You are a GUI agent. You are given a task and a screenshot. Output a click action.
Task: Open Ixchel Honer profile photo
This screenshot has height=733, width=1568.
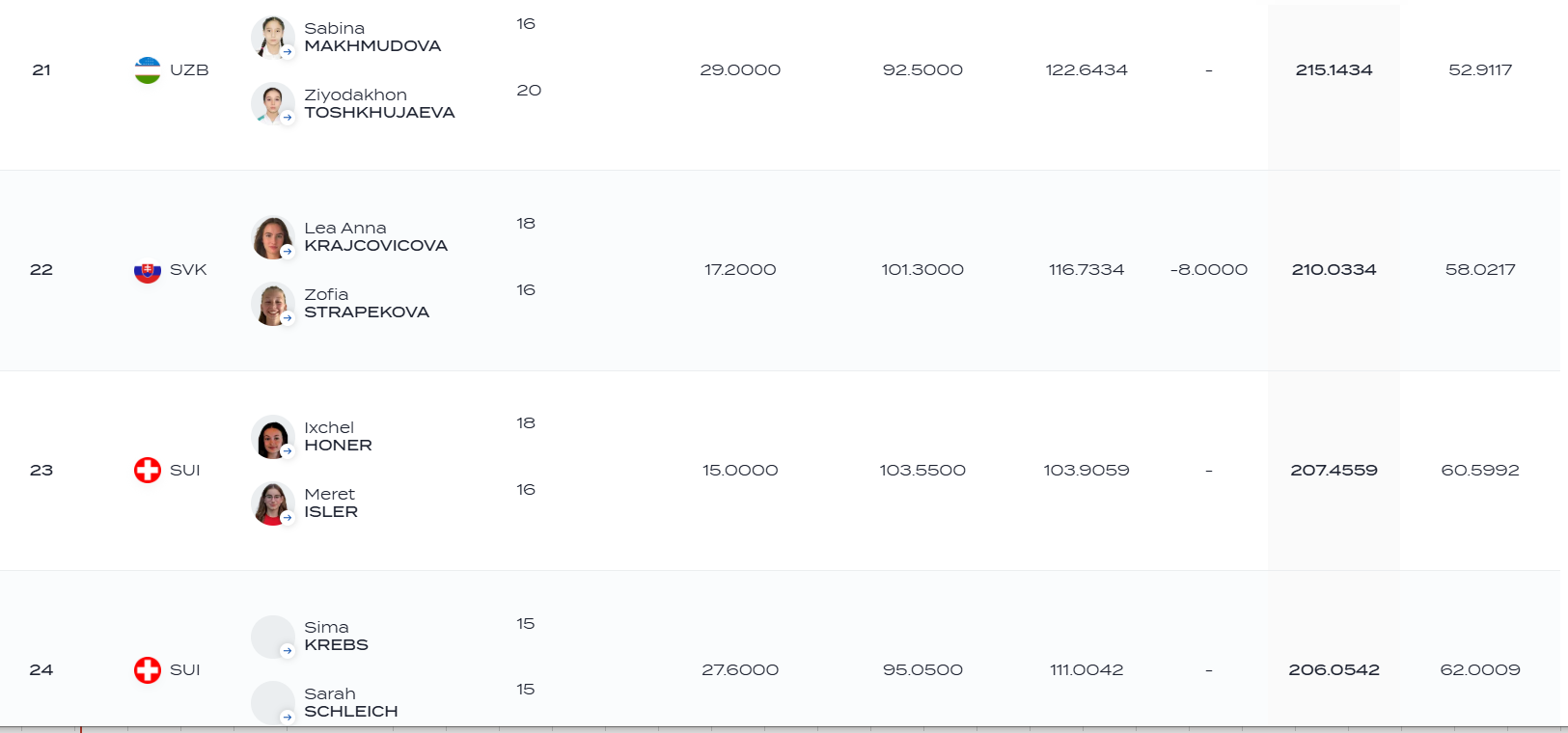click(x=272, y=437)
